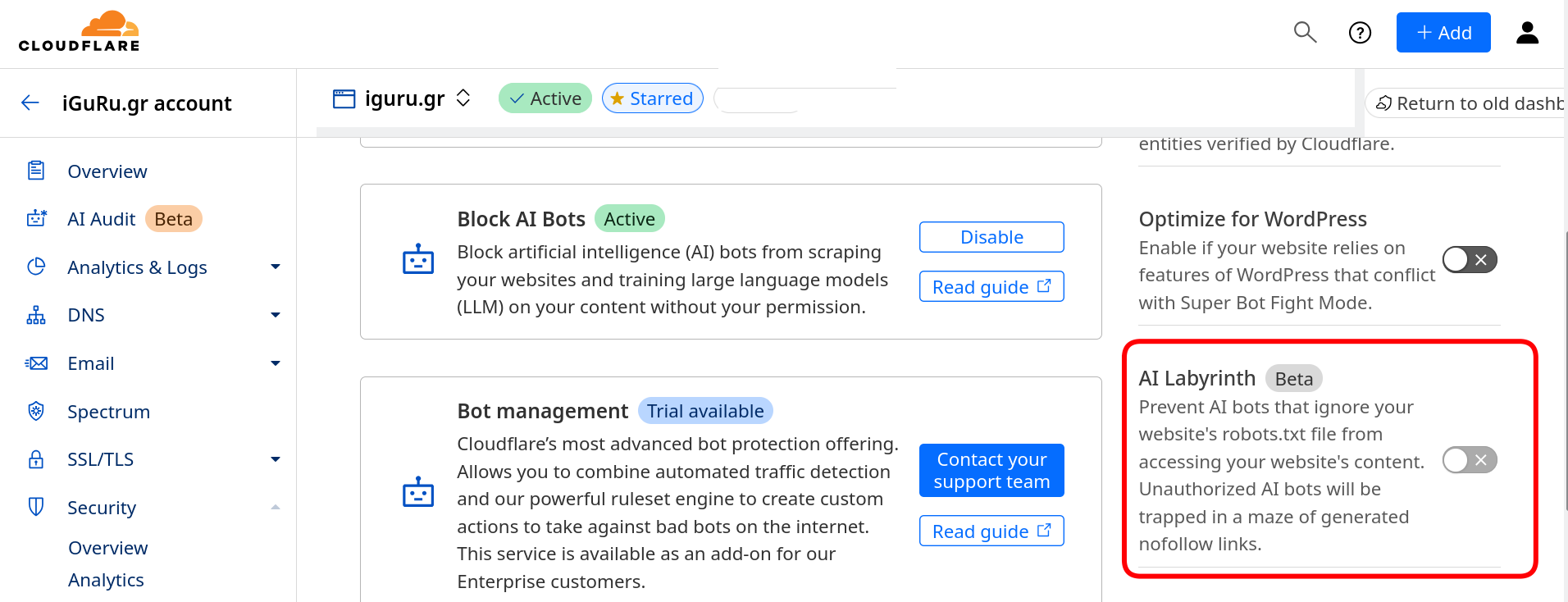
Task: Click the Trial available badge
Action: pos(705,411)
